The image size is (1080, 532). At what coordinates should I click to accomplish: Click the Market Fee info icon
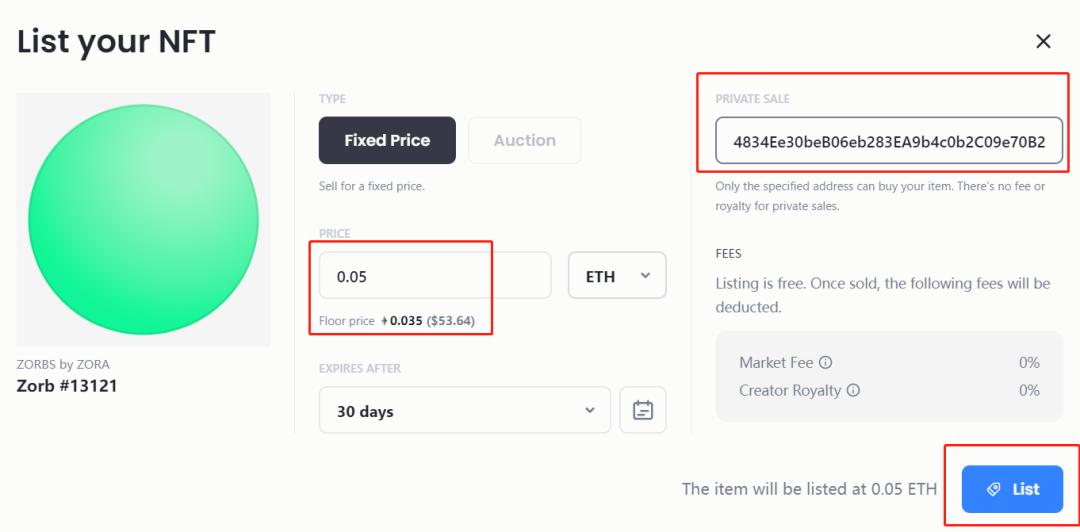click(826, 363)
